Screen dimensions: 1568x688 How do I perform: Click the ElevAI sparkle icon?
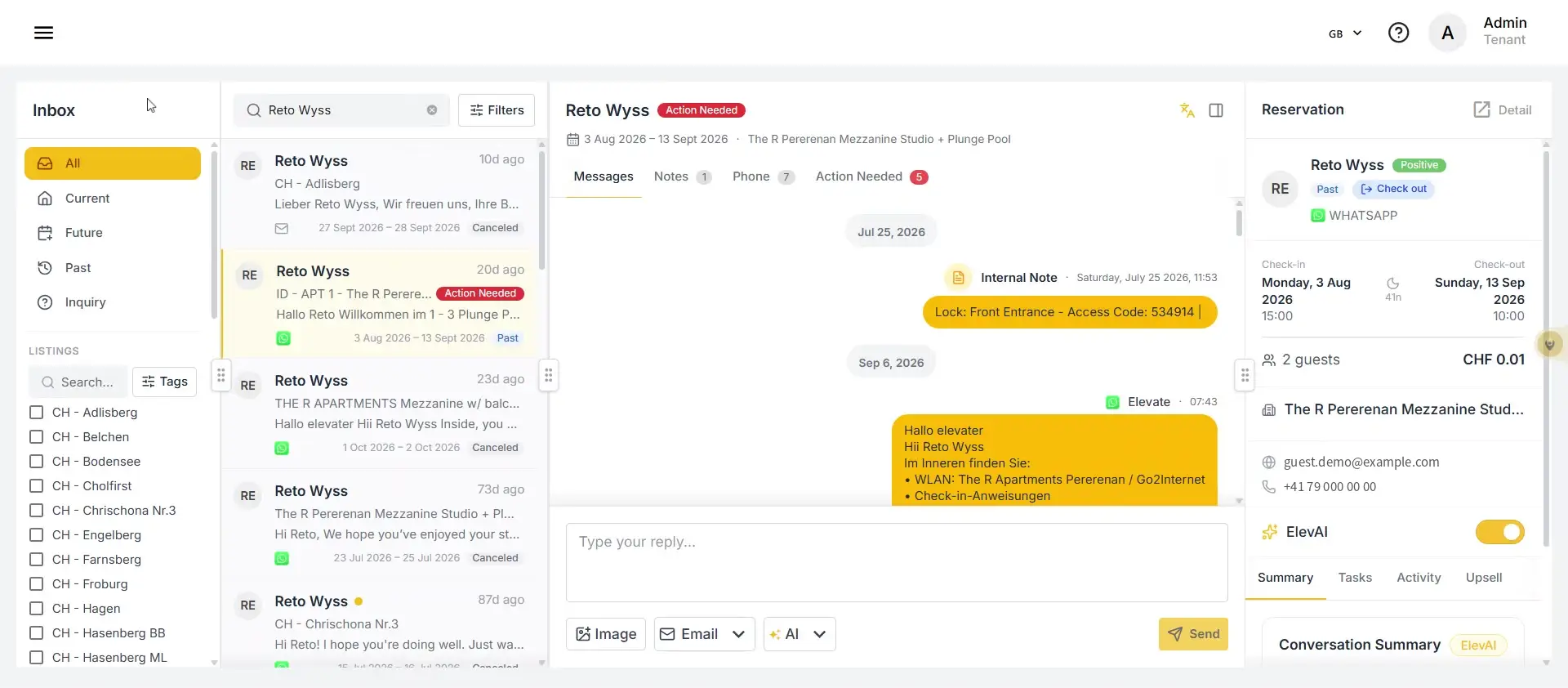click(1270, 532)
